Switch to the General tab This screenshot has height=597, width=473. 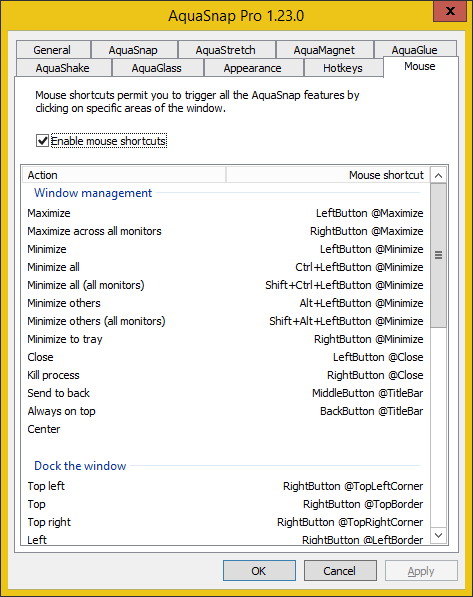coord(53,49)
